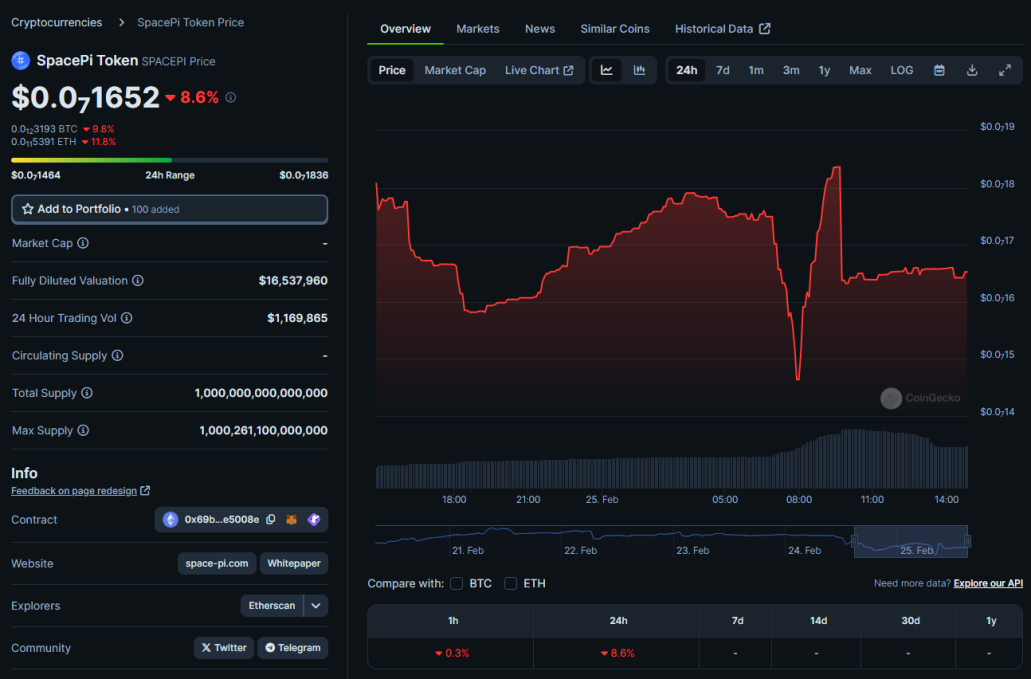Open the Similar Coins tab
This screenshot has width=1031, height=679.
tap(615, 29)
